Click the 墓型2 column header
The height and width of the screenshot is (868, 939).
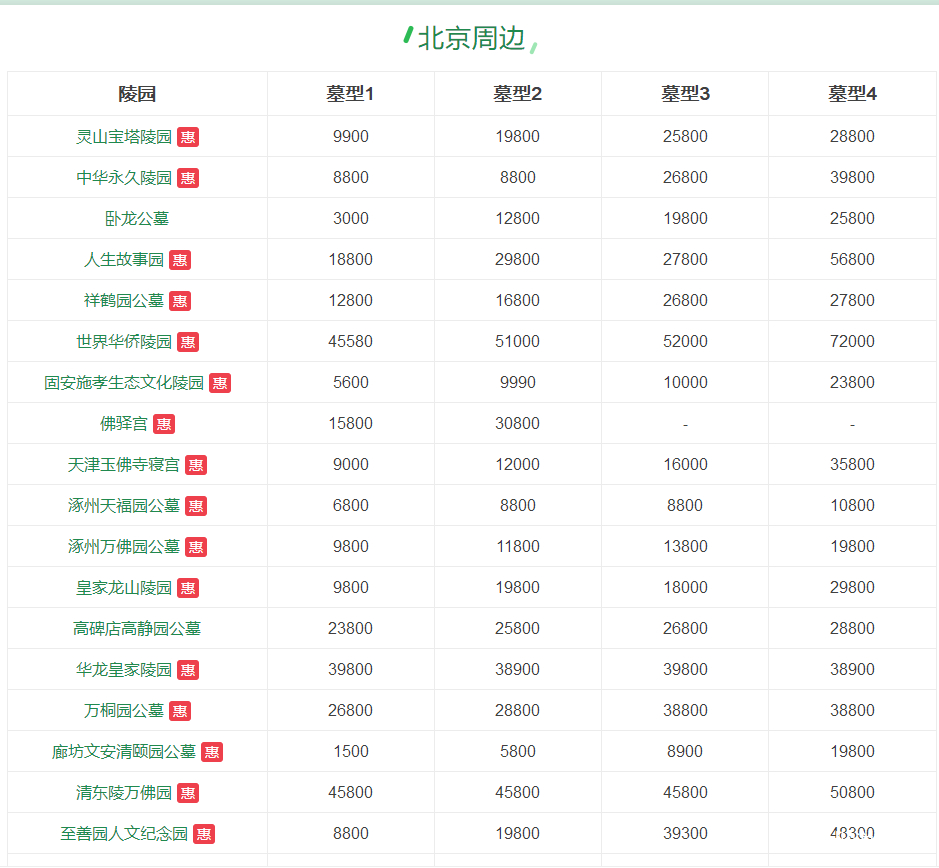(517, 94)
